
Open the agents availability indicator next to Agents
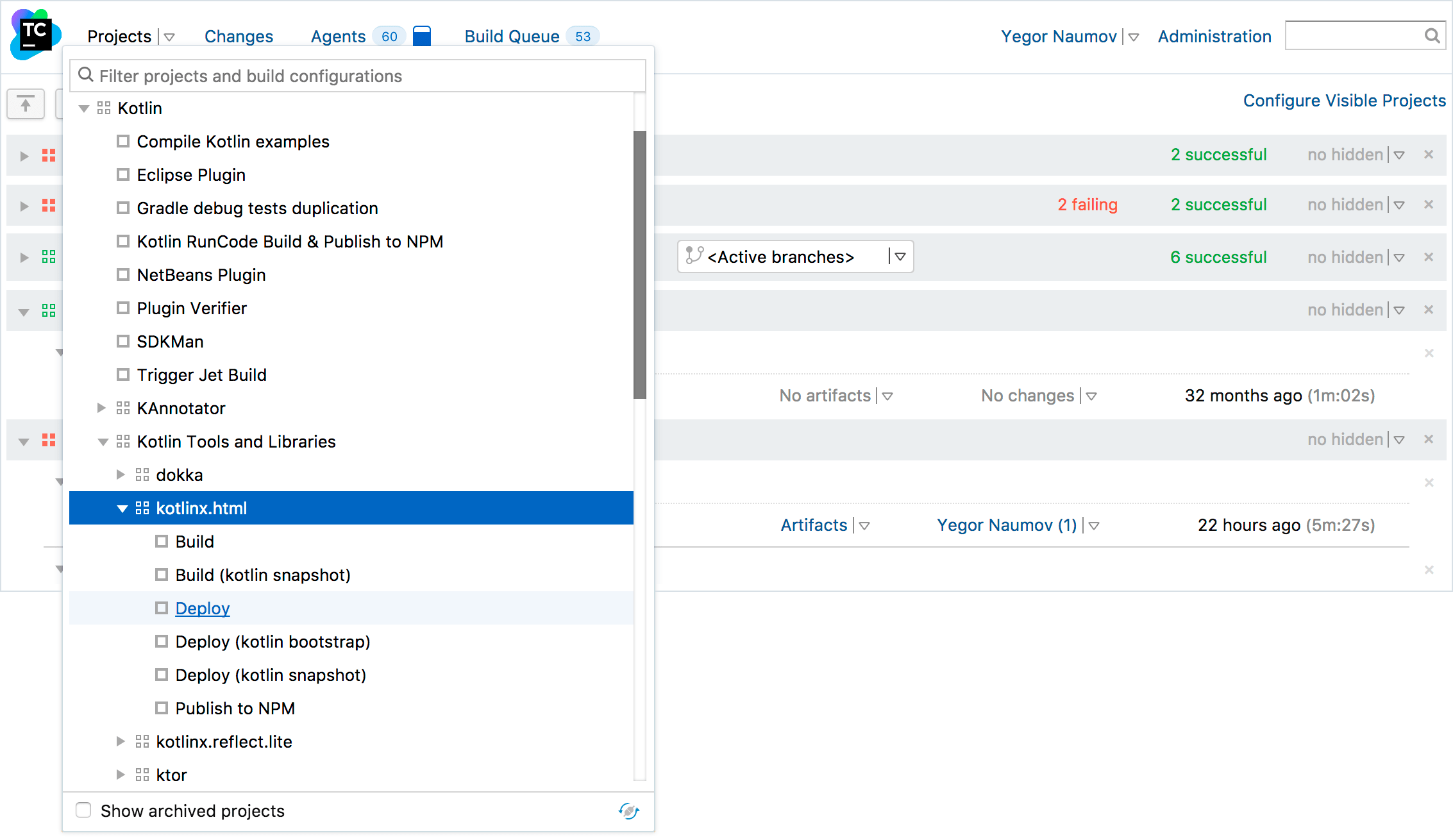[x=422, y=36]
